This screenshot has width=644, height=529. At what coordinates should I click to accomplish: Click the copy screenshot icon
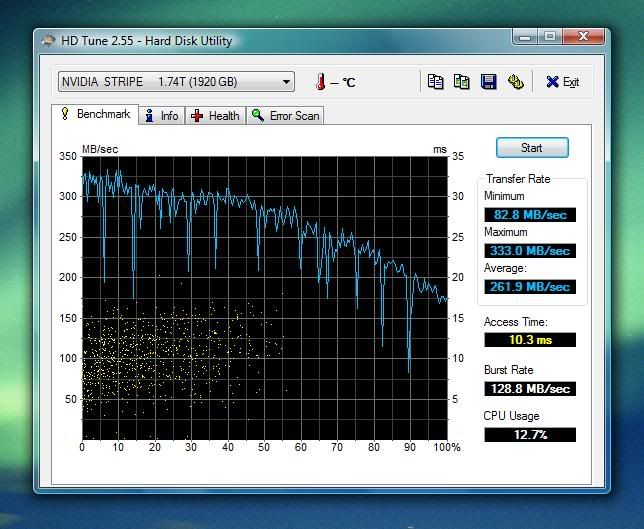462,81
